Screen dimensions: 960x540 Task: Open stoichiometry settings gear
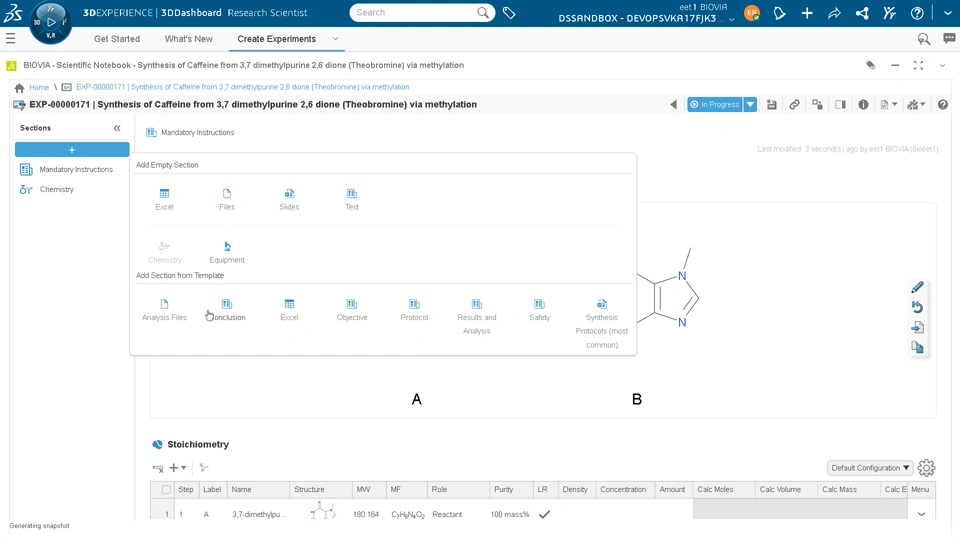(926, 468)
